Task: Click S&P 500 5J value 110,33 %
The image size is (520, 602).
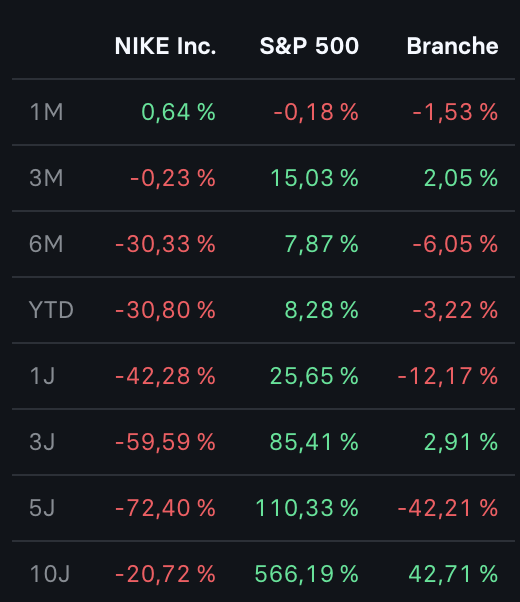Action: 307,508
